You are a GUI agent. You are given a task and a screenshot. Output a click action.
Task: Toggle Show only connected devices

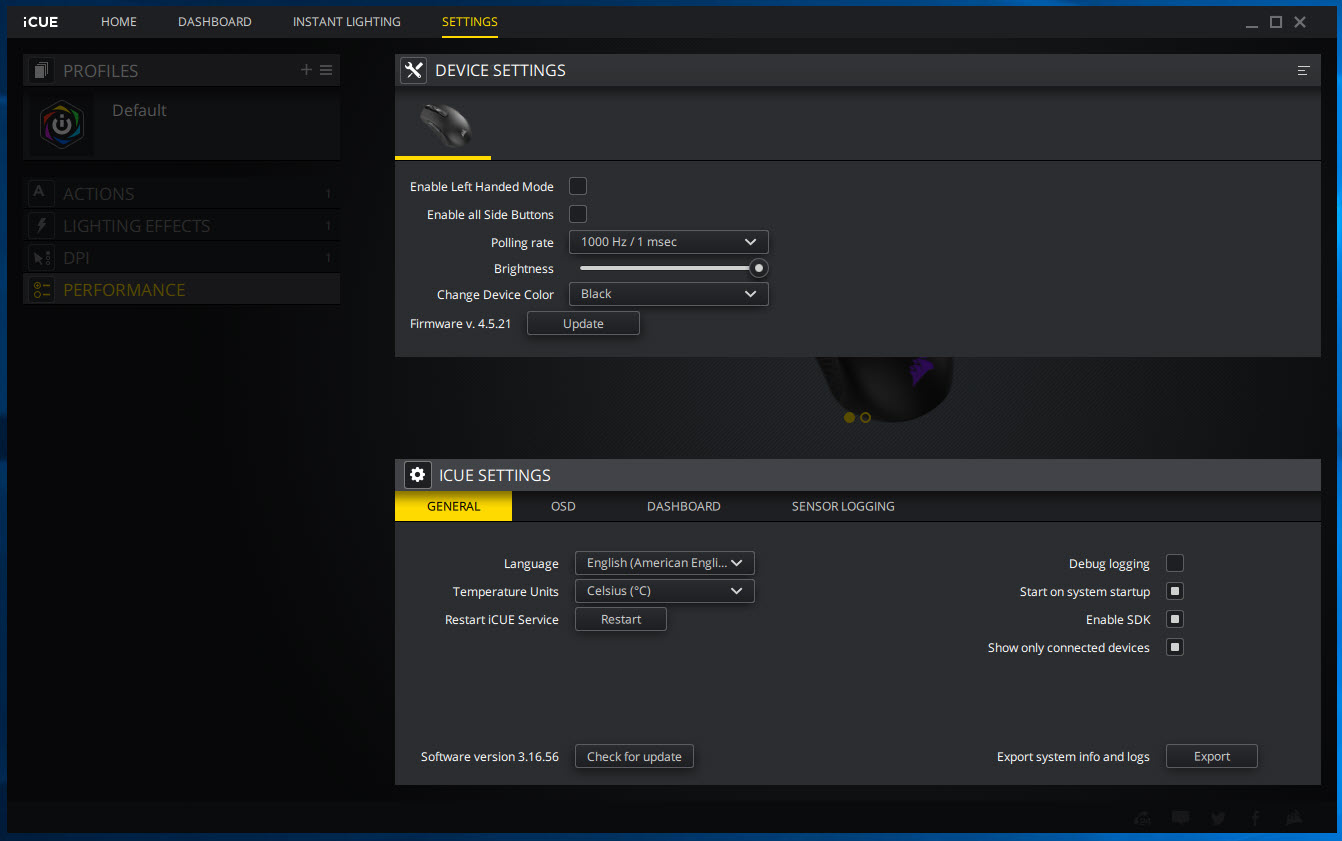click(1175, 647)
